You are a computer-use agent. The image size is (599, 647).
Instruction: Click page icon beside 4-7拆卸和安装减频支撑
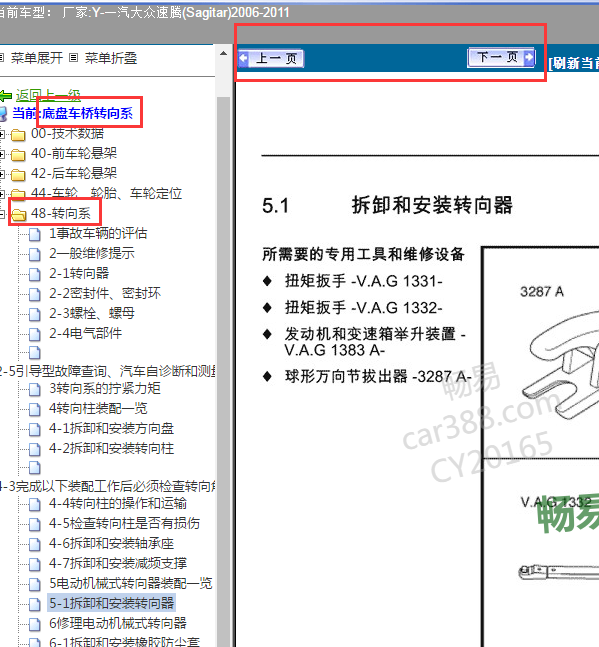pos(35,564)
